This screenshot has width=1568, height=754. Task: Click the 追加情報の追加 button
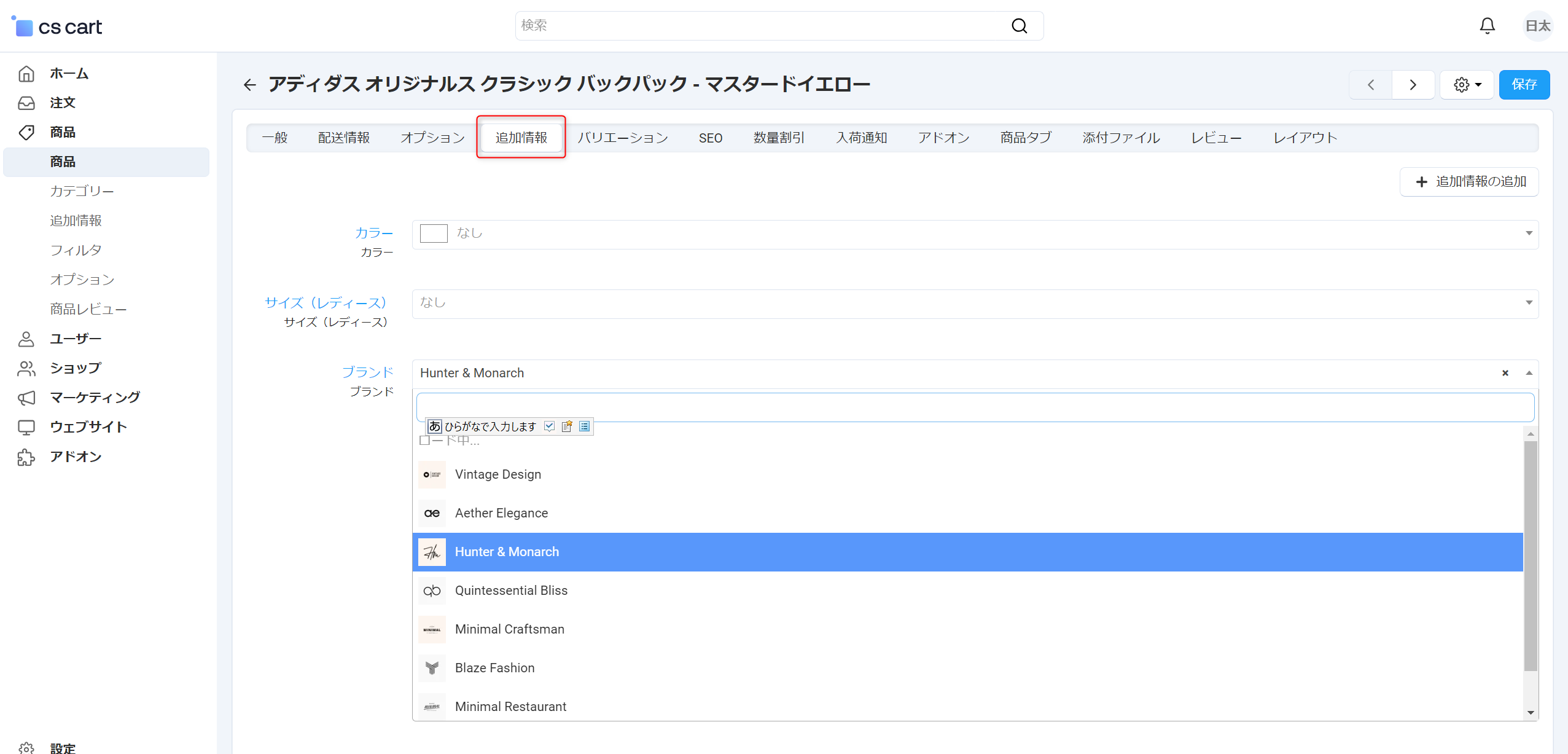(x=1469, y=182)
